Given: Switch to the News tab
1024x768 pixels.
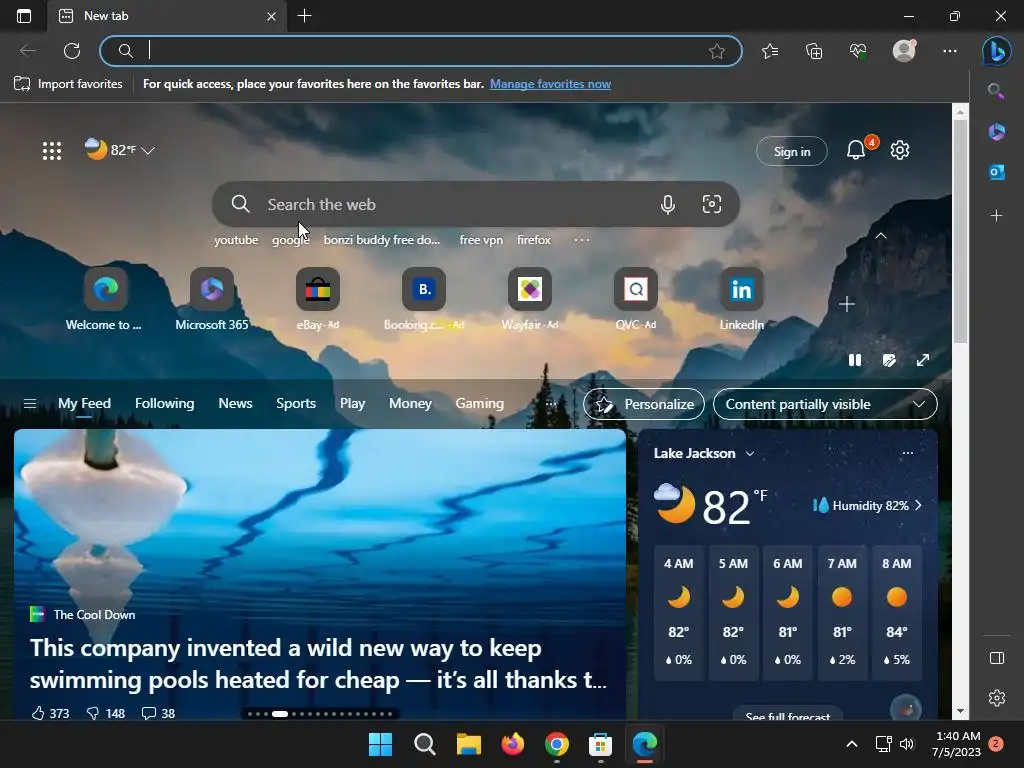Looking at the screenshot, I should point(235,404).
